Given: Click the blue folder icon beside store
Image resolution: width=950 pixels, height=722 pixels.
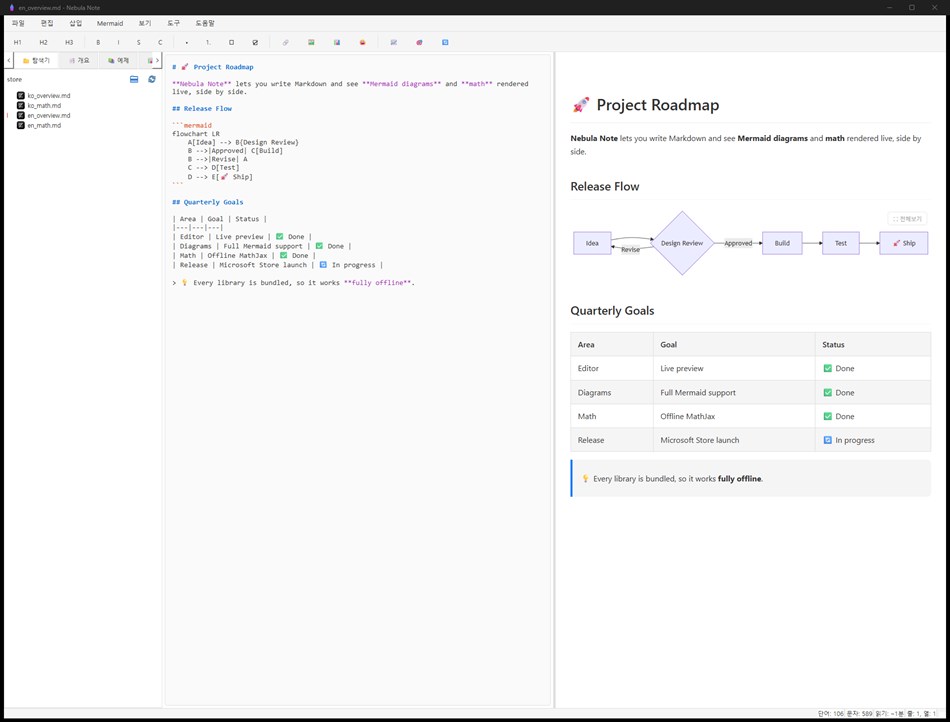Looking at the screenshot, I should tap(134, 79).
